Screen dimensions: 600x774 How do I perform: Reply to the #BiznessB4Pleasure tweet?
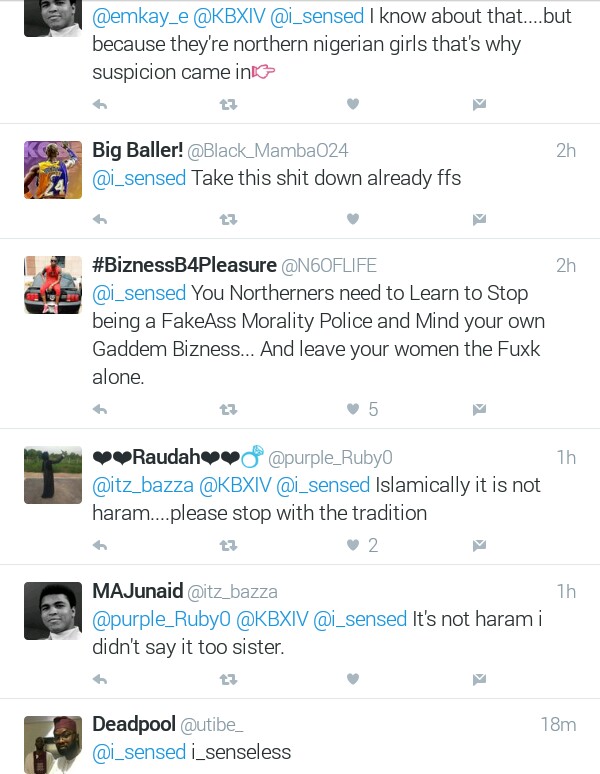click(x=100, y=410)
